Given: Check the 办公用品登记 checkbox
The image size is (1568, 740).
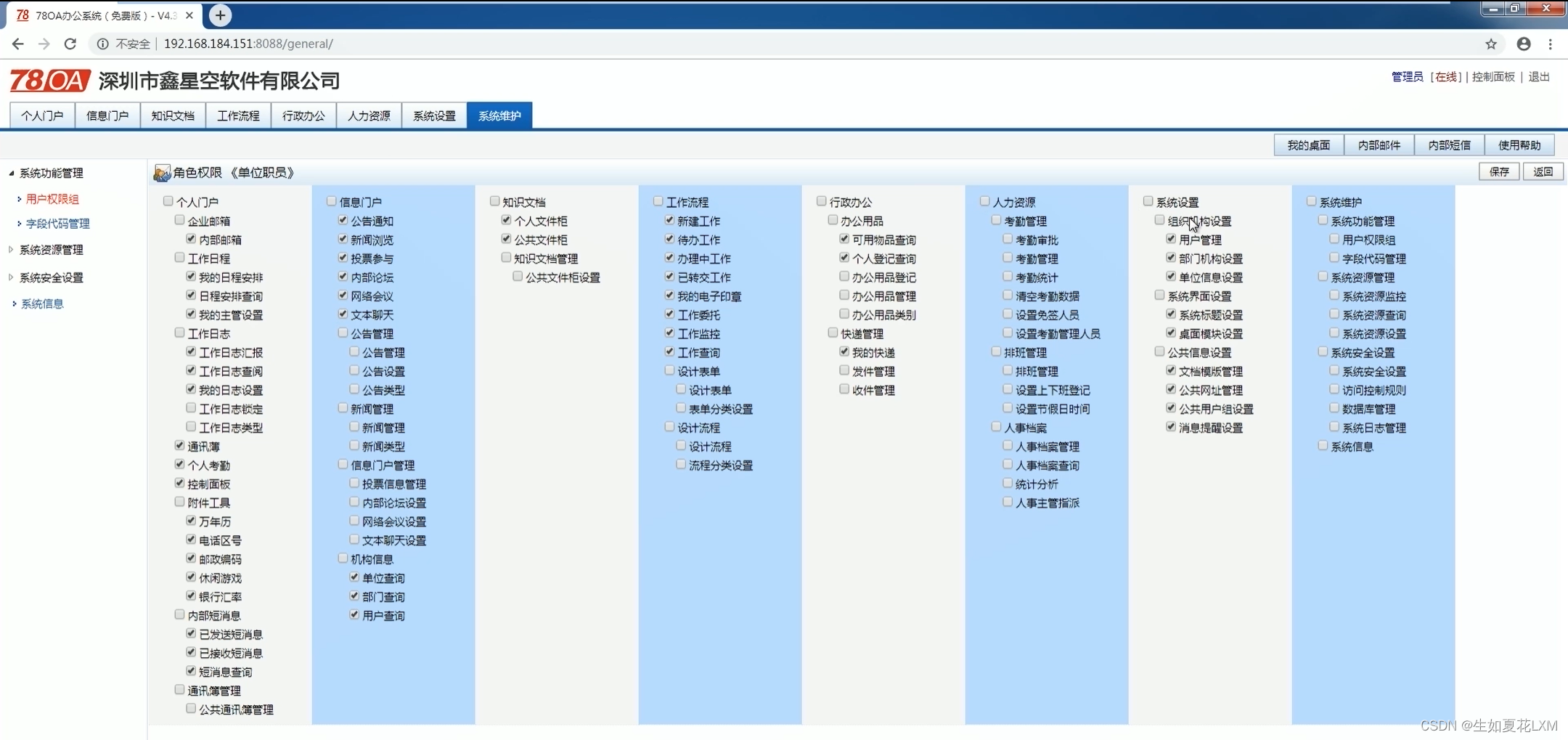Looking at the screenshot, I should (844, 277).
